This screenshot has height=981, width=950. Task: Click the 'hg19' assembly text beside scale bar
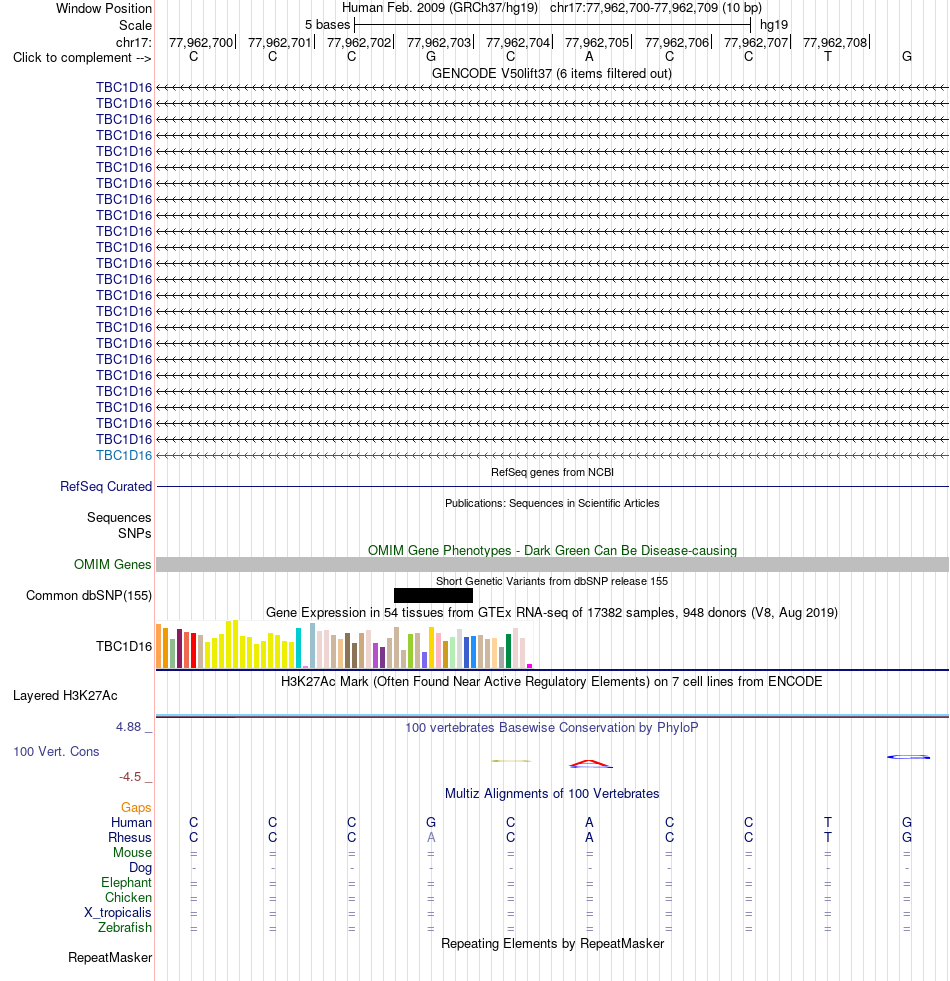[774, 25]
